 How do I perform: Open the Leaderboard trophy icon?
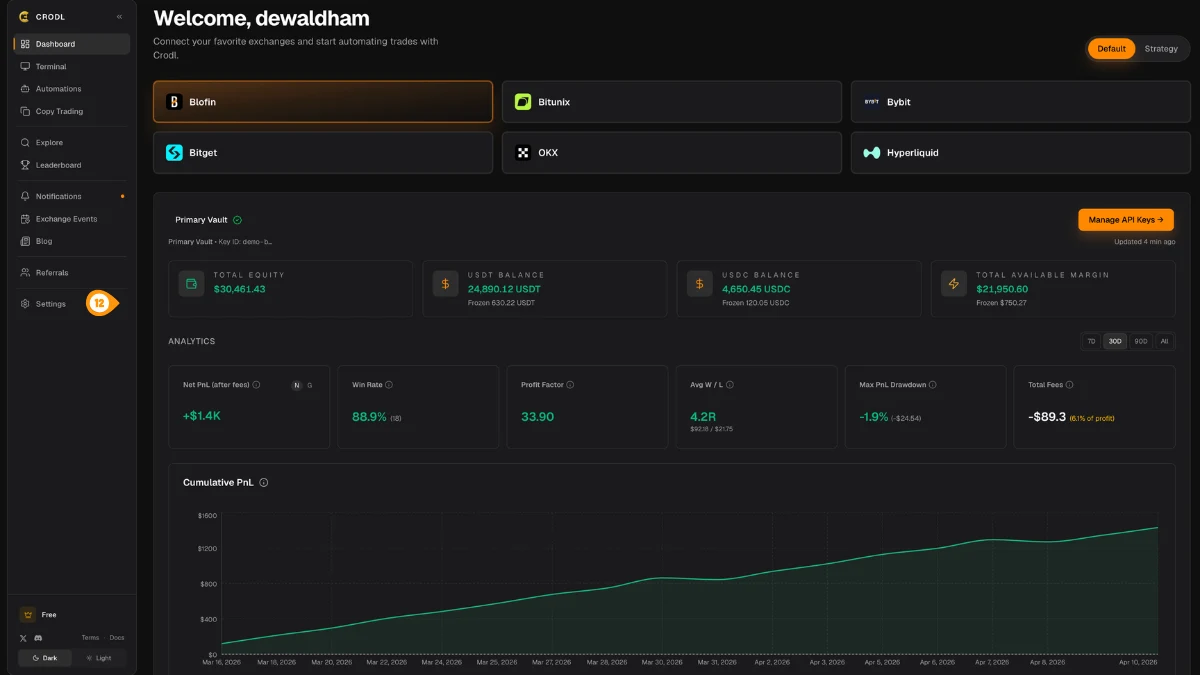(25, 165)
